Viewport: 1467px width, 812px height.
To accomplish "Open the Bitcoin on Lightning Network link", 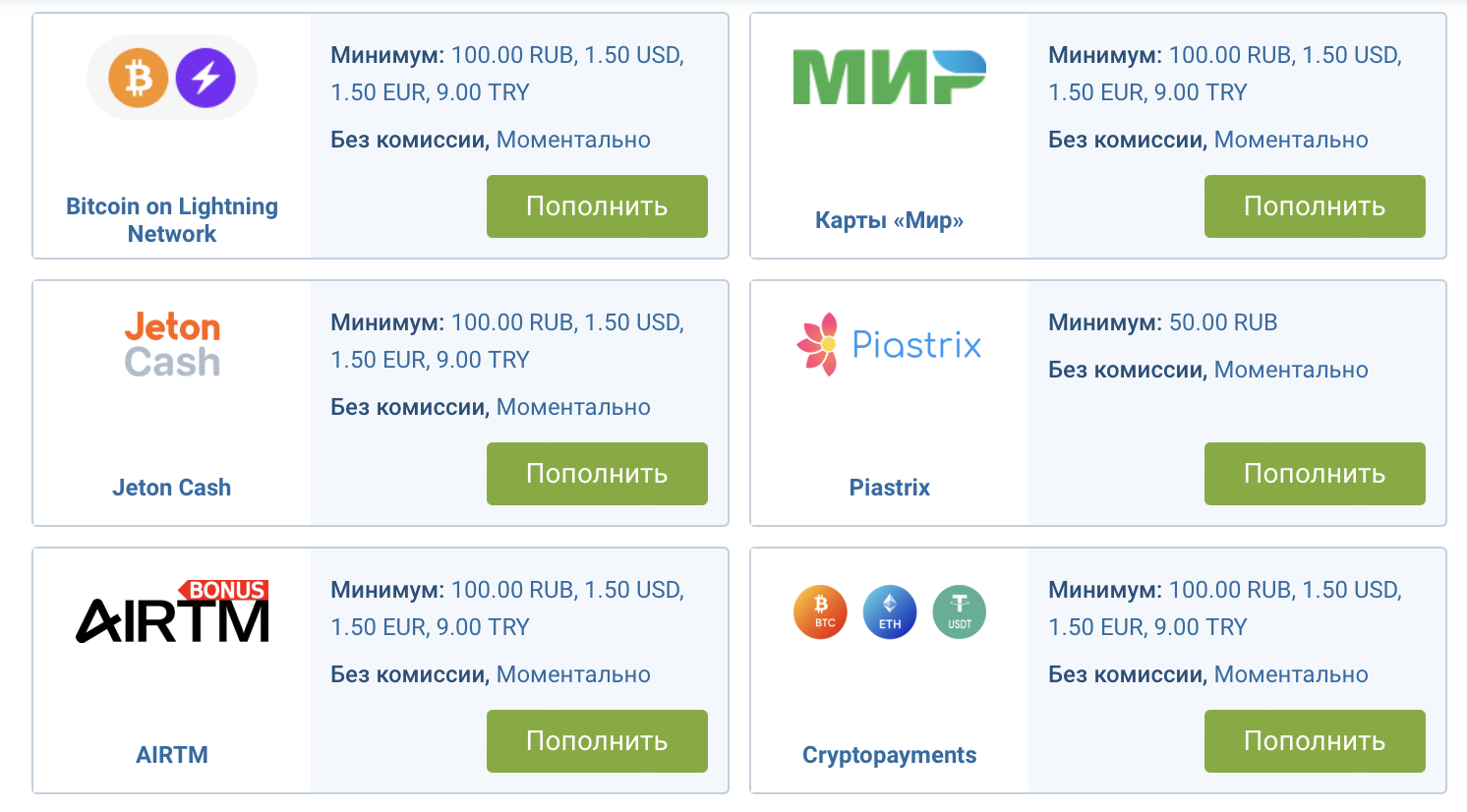I will pos(172,220).
